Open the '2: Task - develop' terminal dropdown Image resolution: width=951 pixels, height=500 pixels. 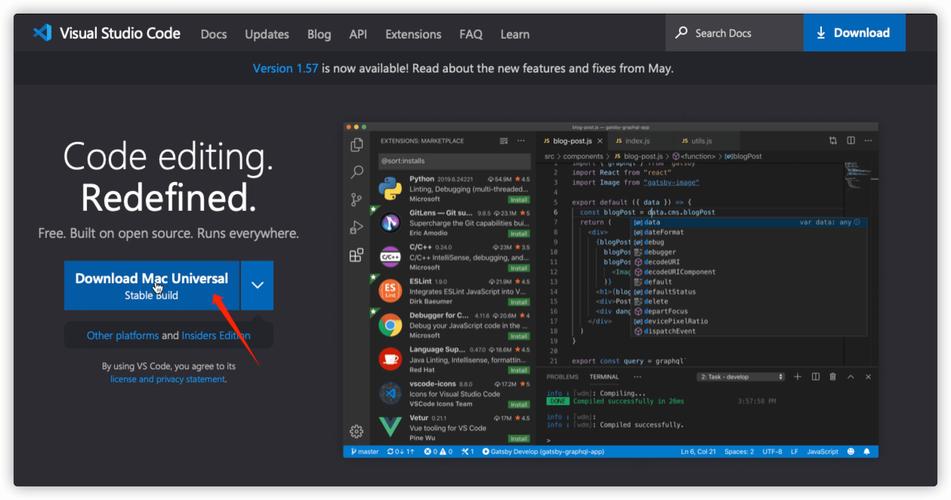tap(741, 377)
